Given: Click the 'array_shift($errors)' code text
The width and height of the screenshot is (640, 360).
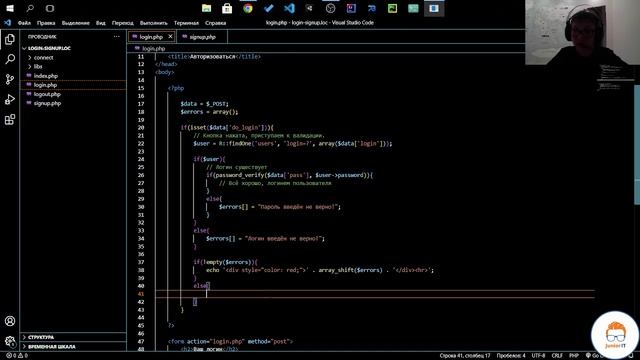Looking at the screenshot, I should (x=350, y=270).
